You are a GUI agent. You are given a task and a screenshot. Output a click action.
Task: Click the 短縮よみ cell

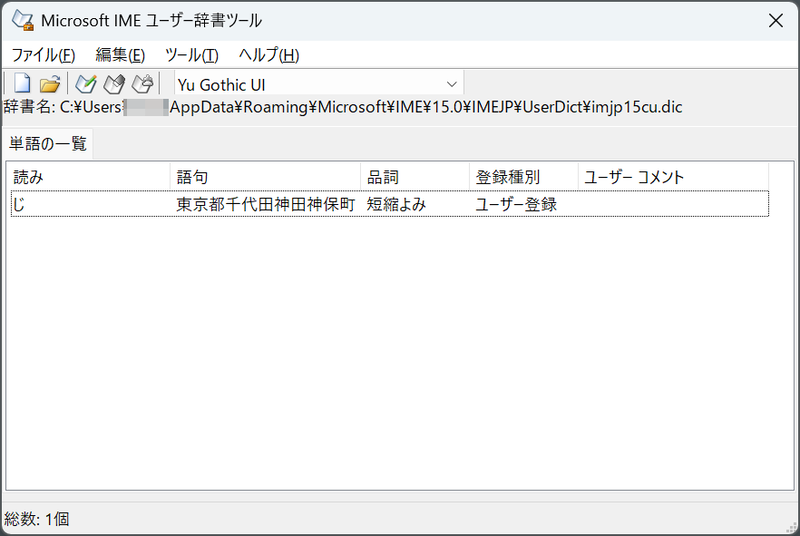[x=396, y=205]
